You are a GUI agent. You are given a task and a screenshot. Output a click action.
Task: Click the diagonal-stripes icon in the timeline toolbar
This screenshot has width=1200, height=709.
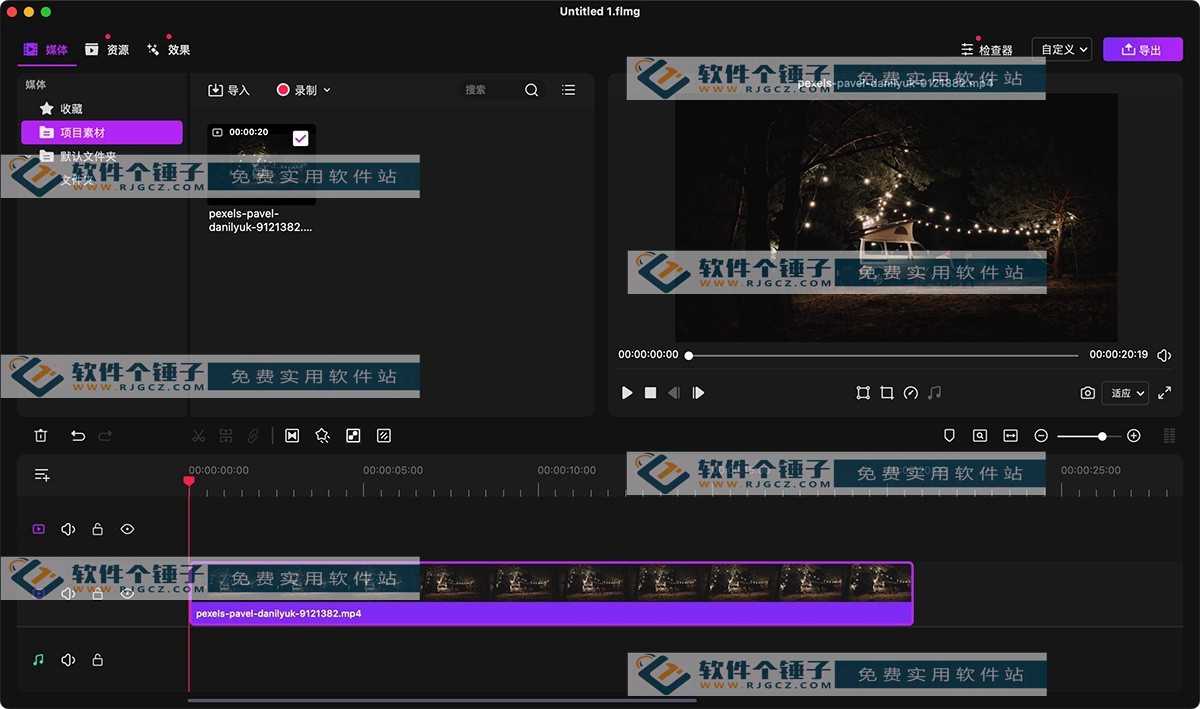point(384,436)
